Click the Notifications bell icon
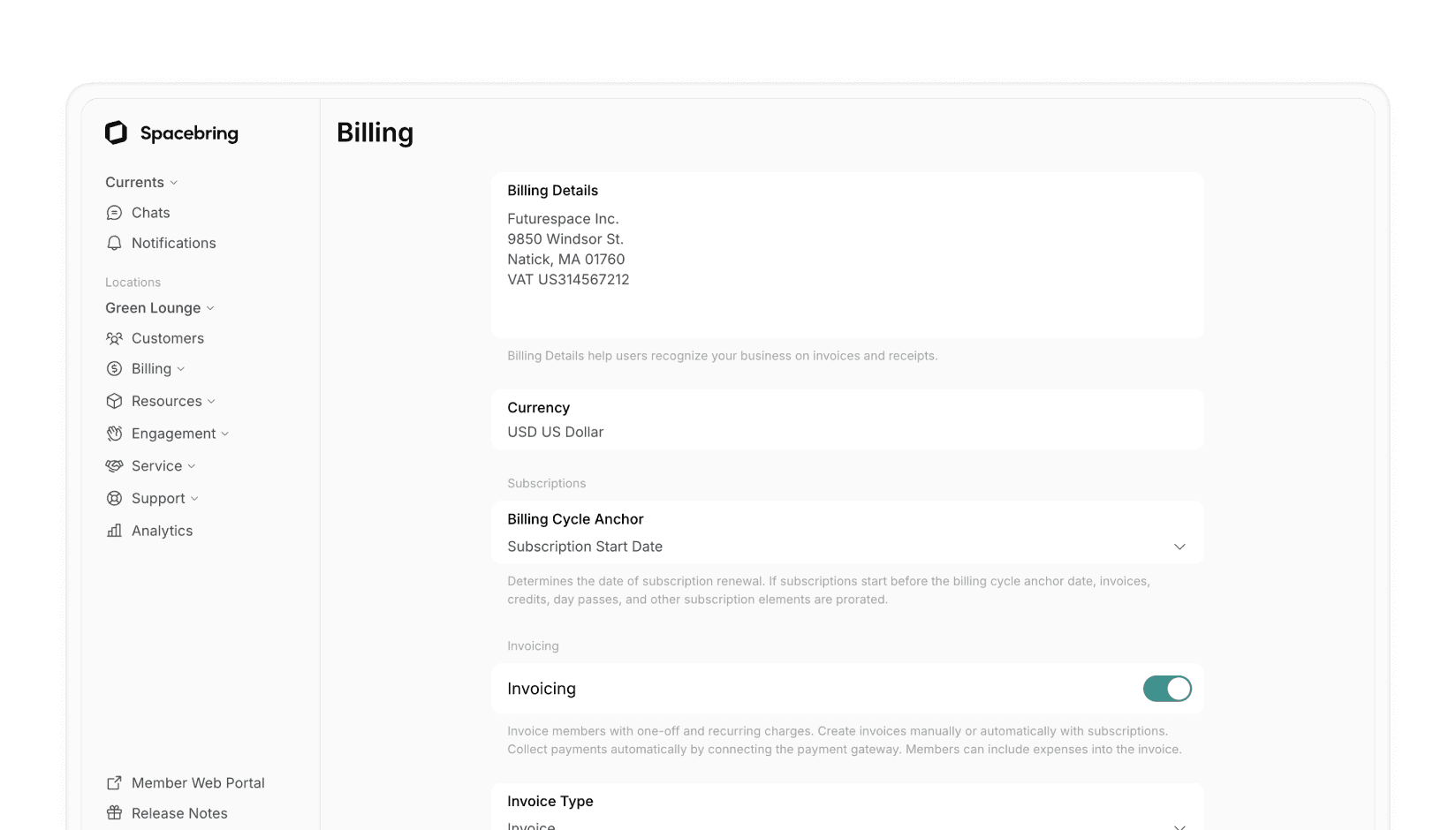The width and height of the screenshot is (1456, 830). (115, 243)
